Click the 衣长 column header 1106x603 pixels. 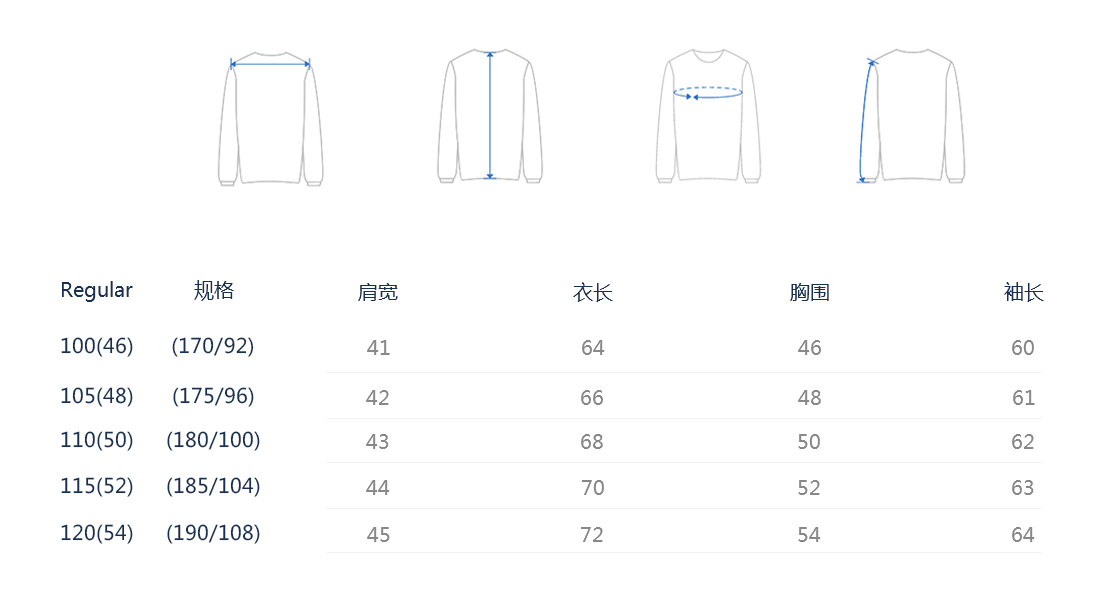[593, 293]
